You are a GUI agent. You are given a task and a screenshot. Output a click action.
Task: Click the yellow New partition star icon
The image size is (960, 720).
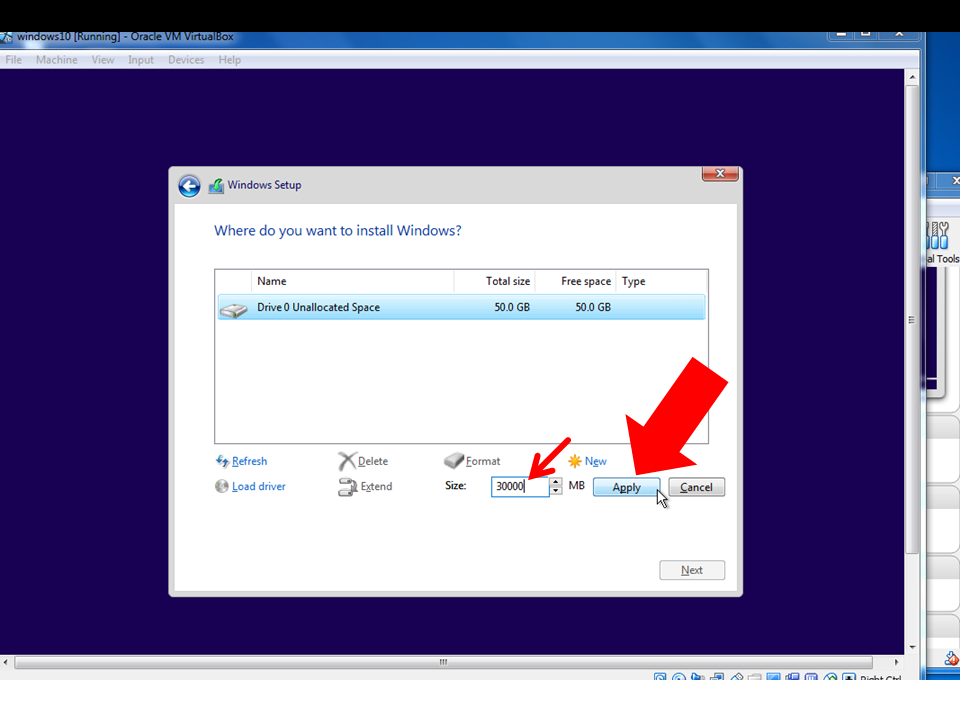coord(576,461)
